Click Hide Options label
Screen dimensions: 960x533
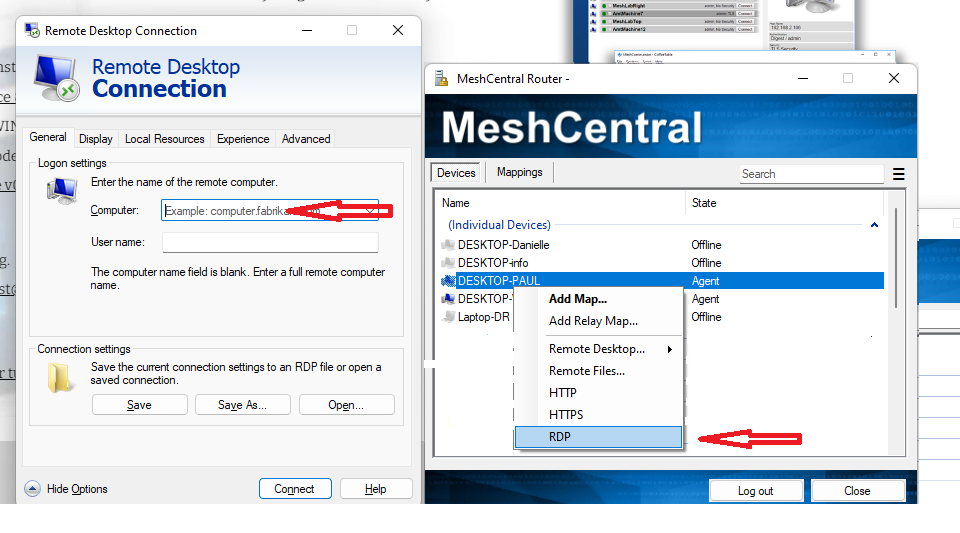tap(77, 489)
